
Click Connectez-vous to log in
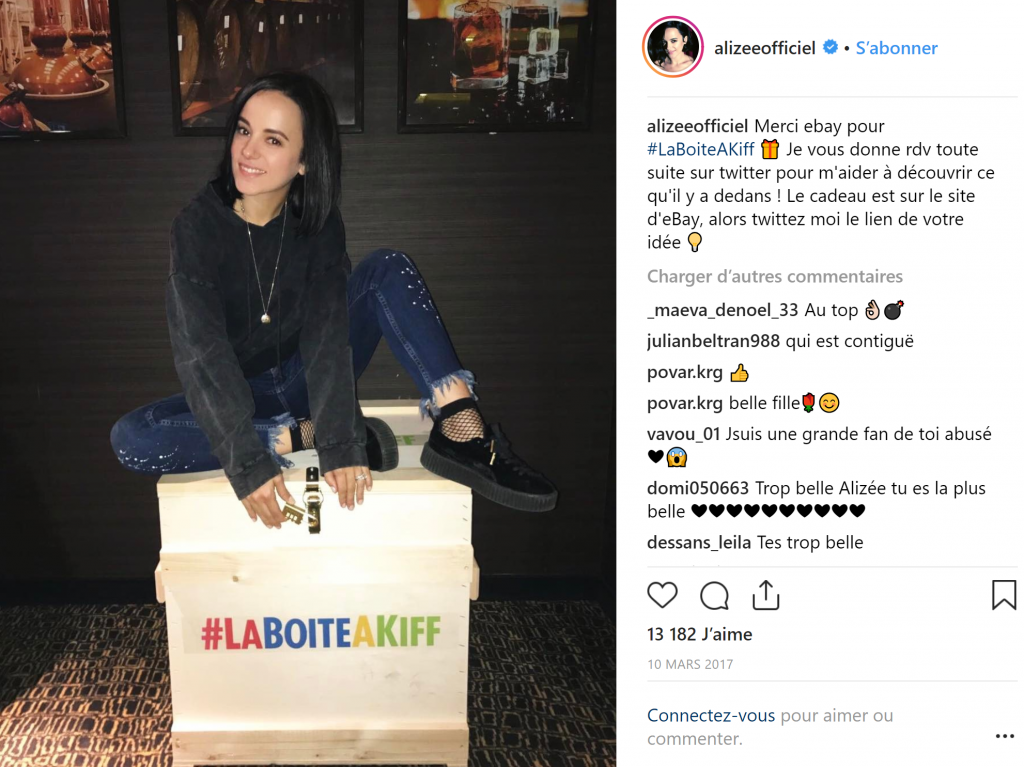coord(711,715)
